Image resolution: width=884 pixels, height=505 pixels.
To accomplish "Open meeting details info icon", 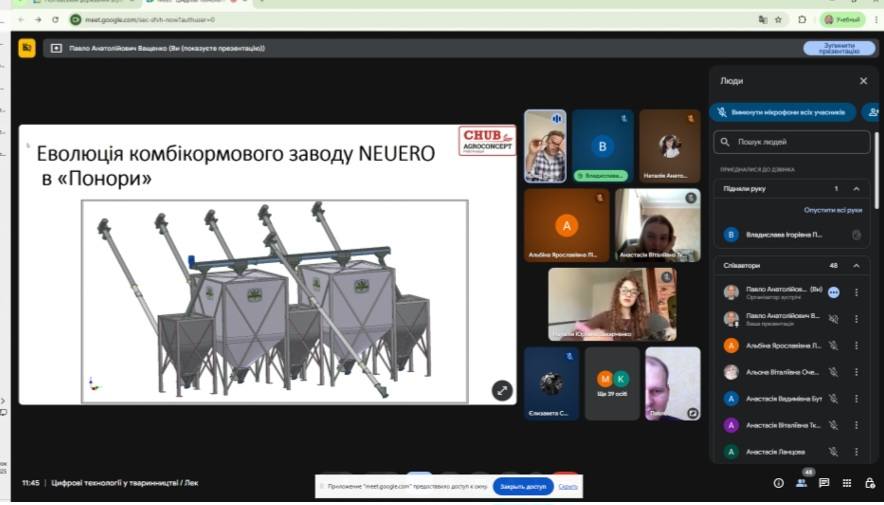I will point(778,482).
